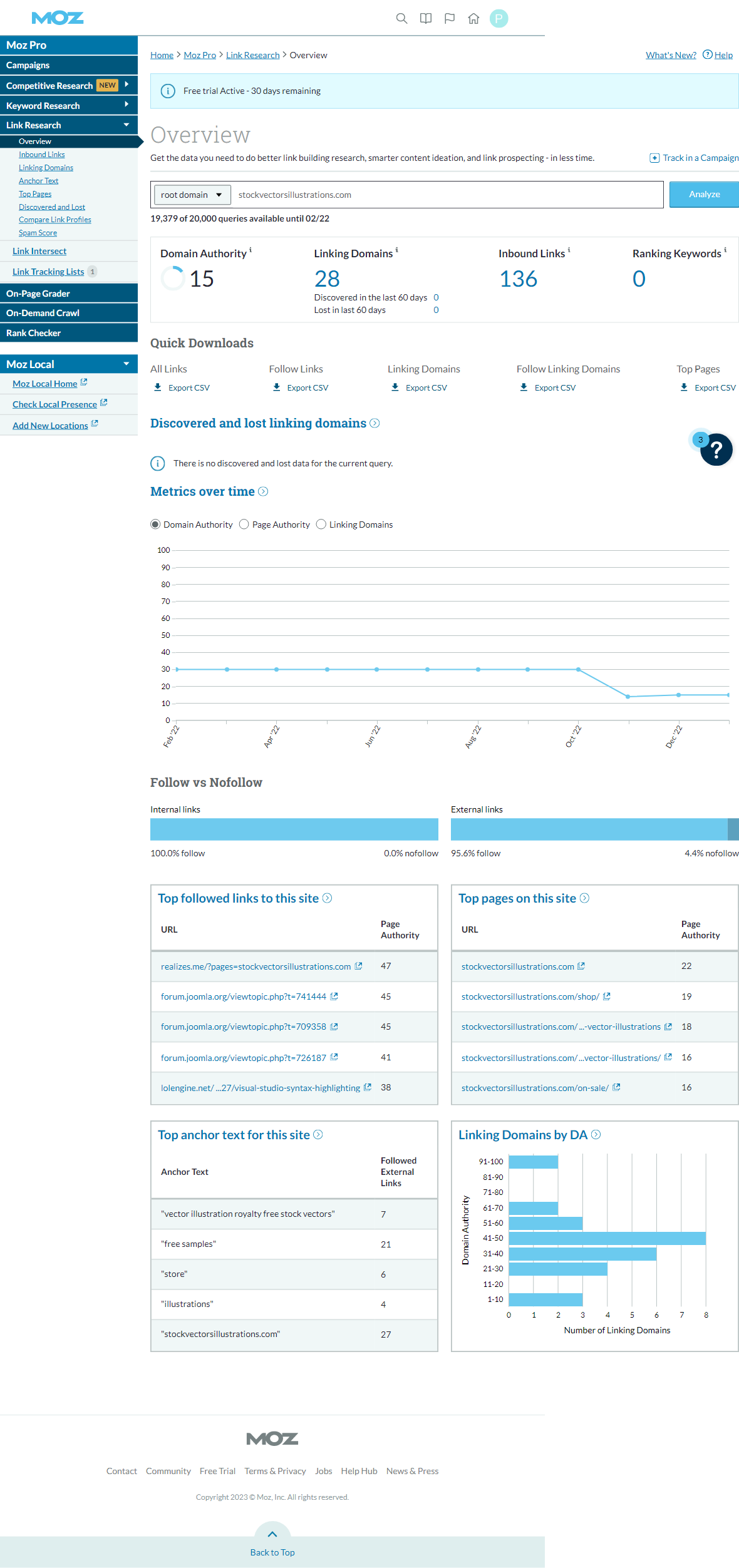739x1568 pixels.
Task: Click download icon under Top Pages
Action: (685, 387)
